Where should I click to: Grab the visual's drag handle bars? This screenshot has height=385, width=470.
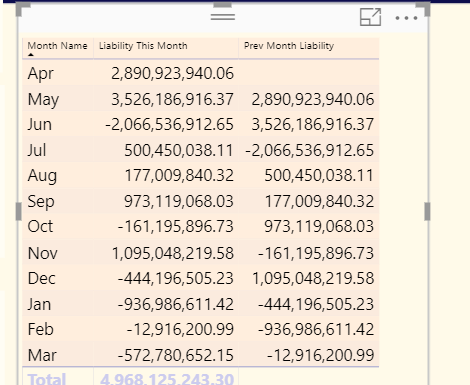click(223, 17)
